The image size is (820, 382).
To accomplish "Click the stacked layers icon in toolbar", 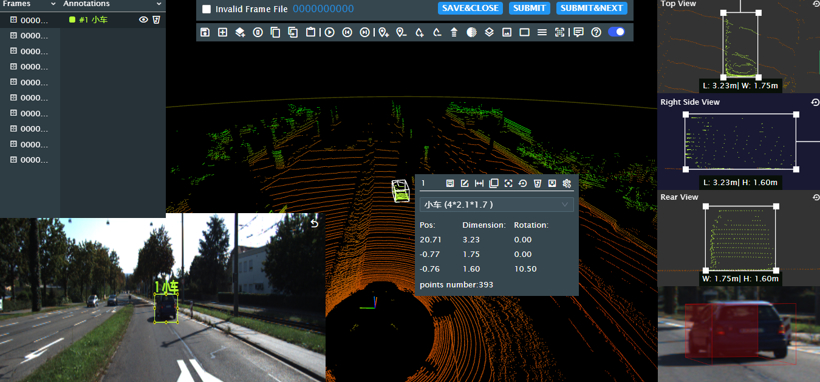I will [x=489, y=32].
